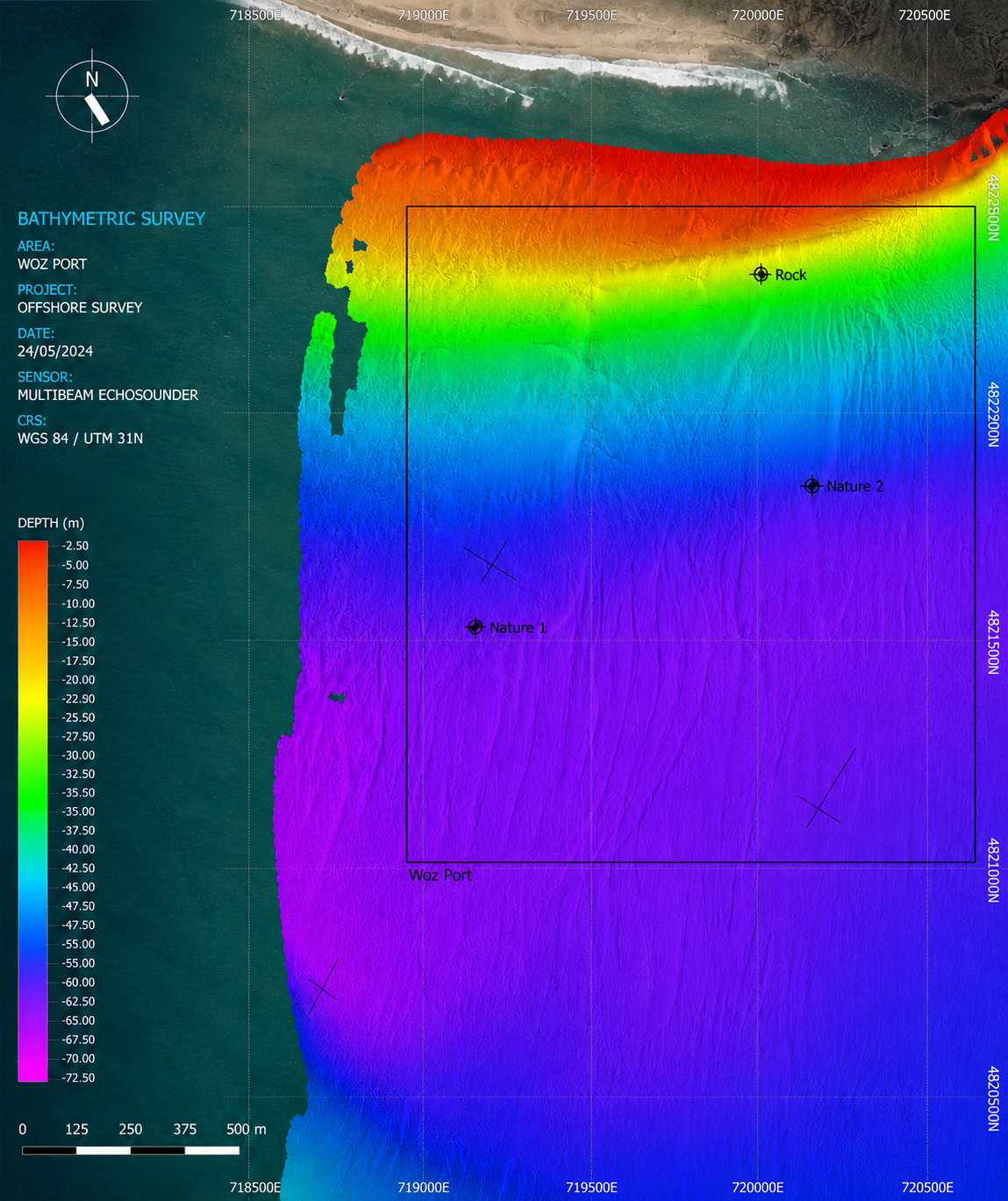
Task: Click the PROJECT: field label
Action: click(47, 290)
